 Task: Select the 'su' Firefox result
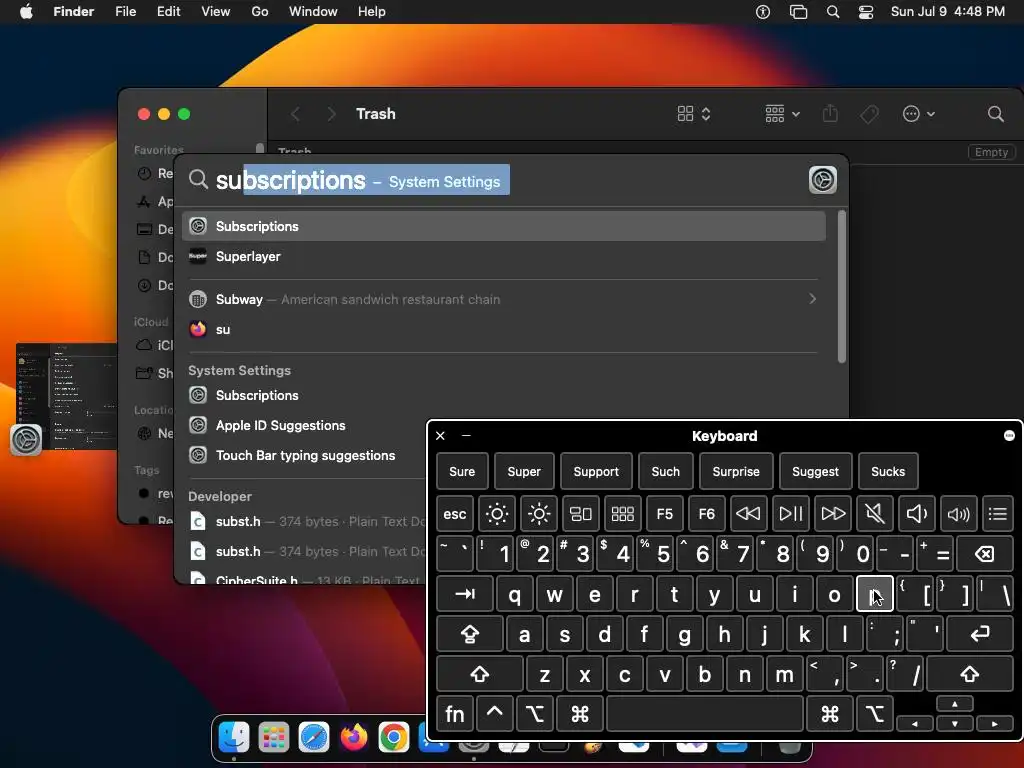pos(504,329)
